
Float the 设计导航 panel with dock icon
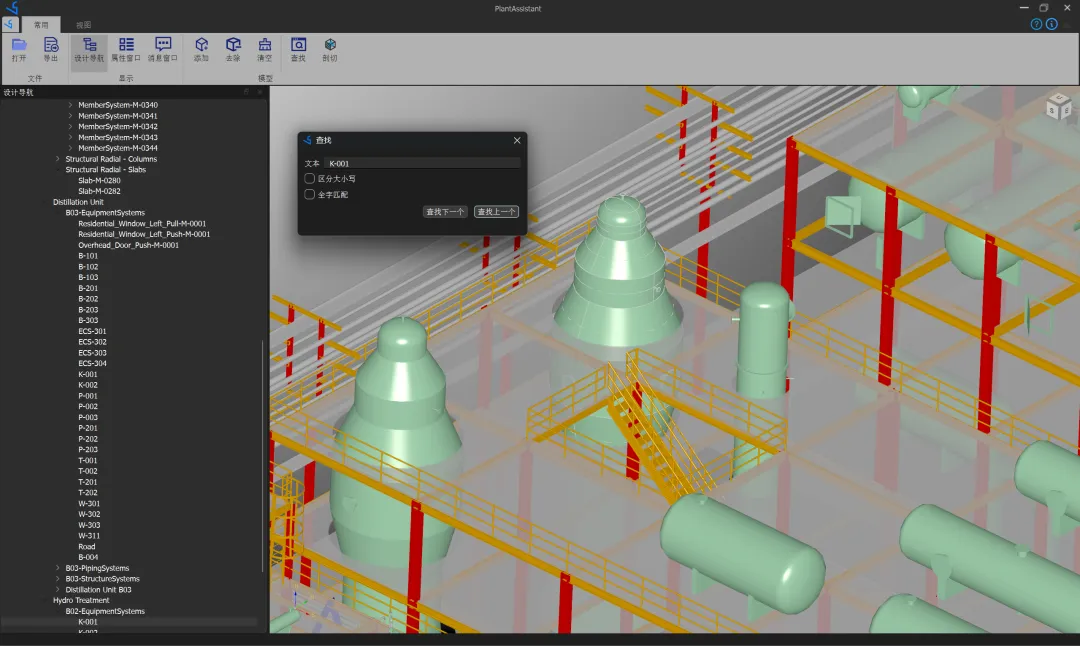(246, 92)
